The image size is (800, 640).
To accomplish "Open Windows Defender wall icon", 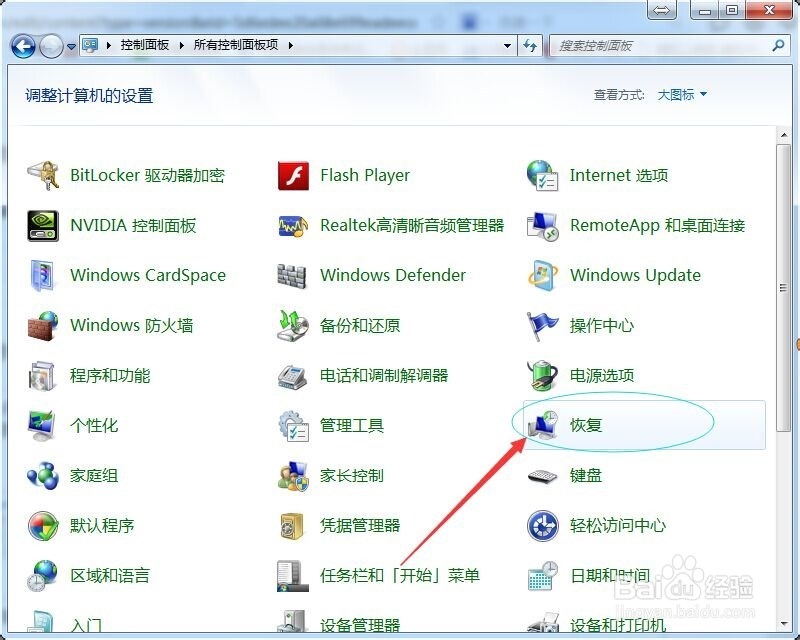I will click(x=293, y=276).
